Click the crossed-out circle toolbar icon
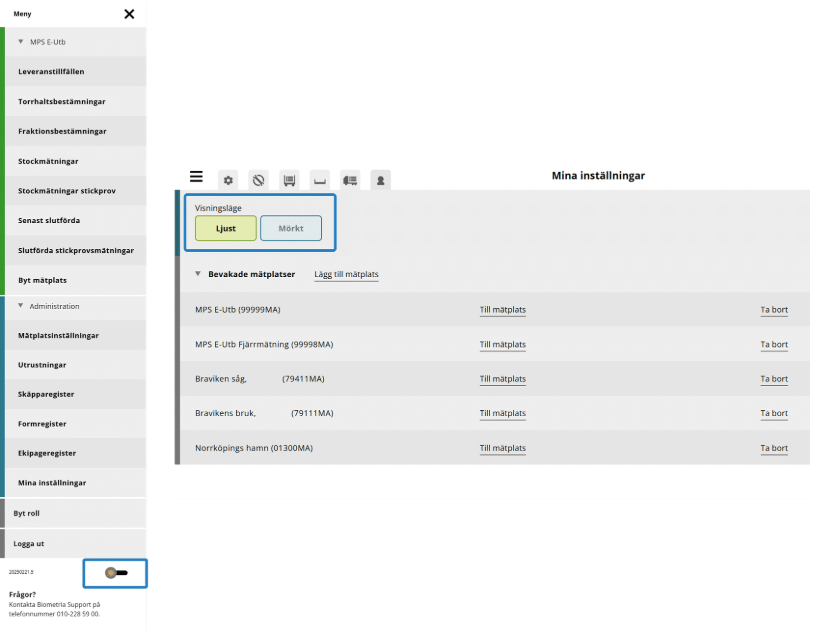This screenshot has width=816, height=633. 258,180
